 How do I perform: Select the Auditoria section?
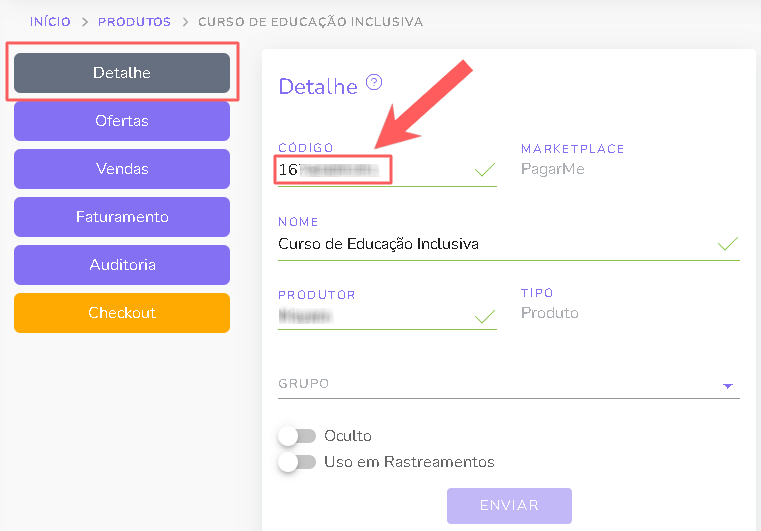[122, 265]
